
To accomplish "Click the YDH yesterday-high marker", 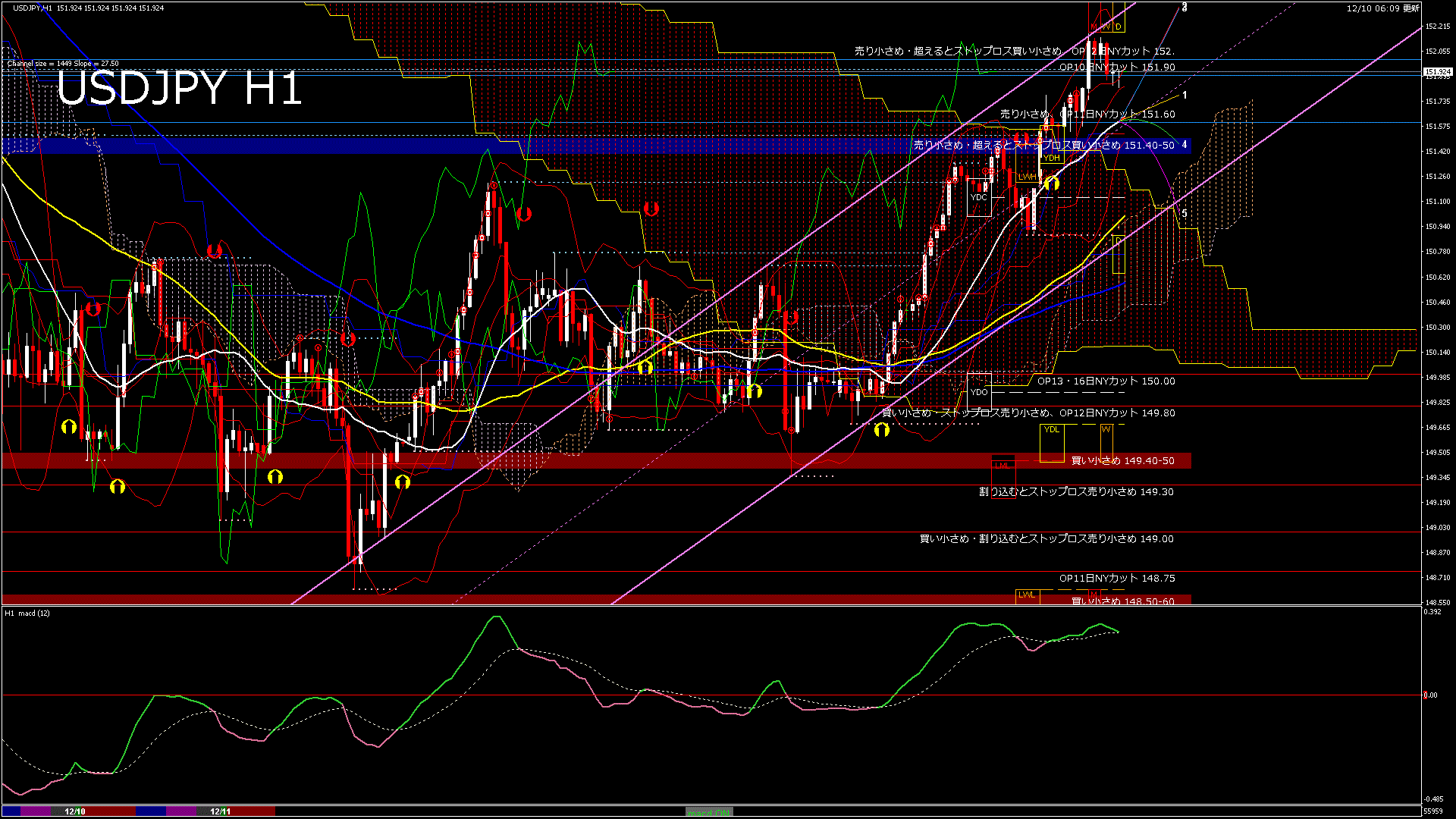I will [1051, 158].
